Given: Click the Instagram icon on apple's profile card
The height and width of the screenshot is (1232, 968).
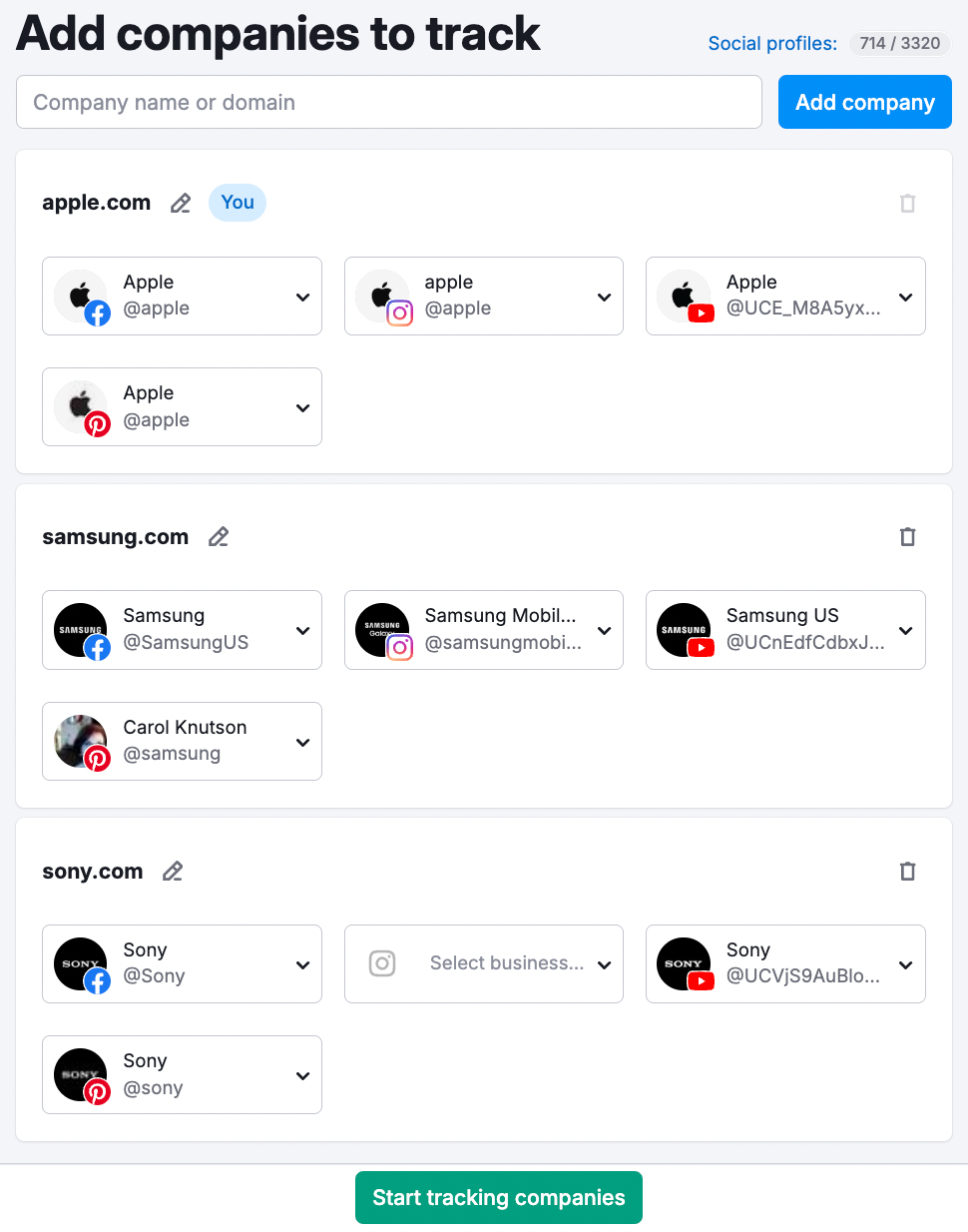Looking at the screenshot, I should click(x=399, y=312).
